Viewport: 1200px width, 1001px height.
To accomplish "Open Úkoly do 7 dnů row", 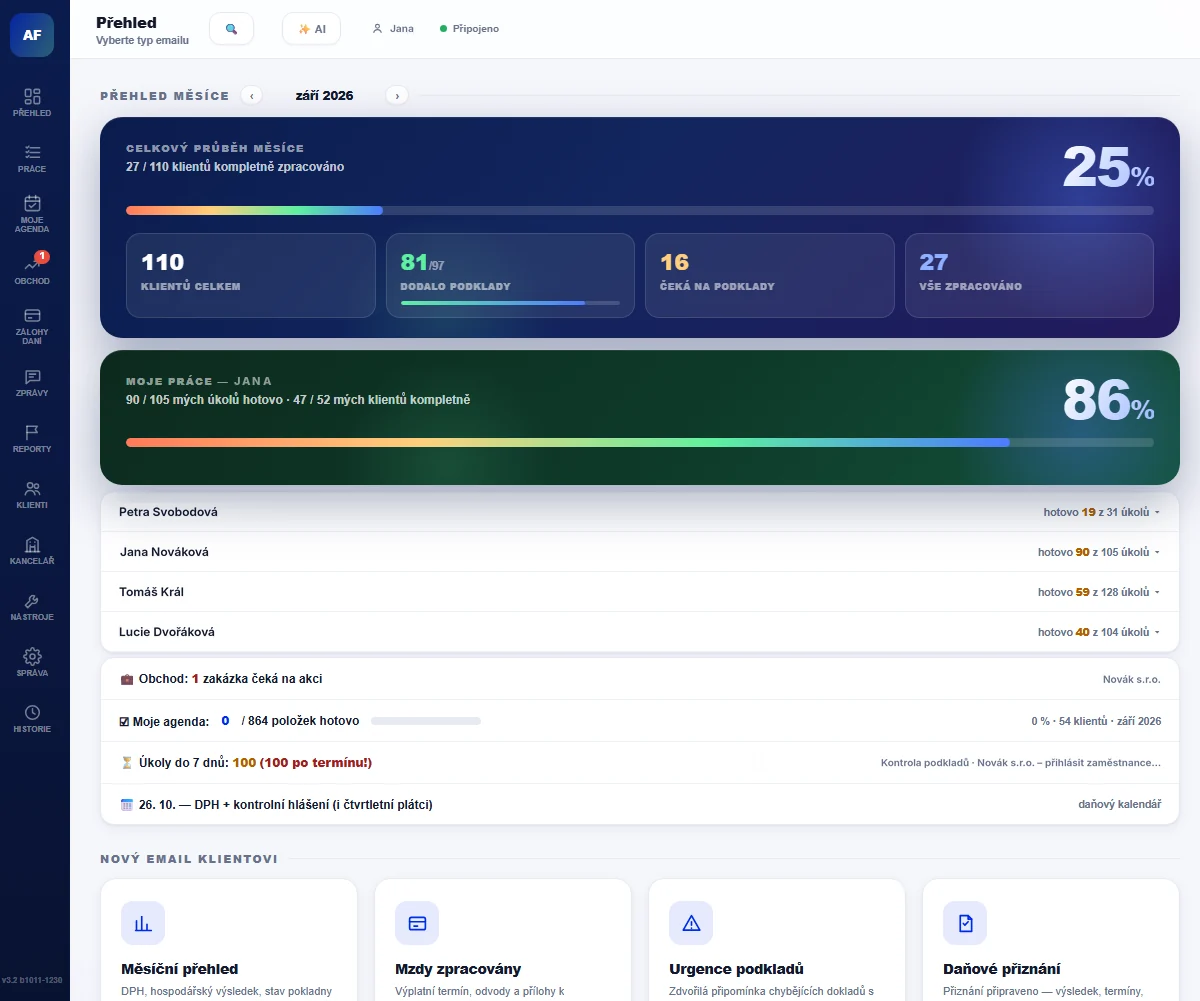I will tap(640, 763).
